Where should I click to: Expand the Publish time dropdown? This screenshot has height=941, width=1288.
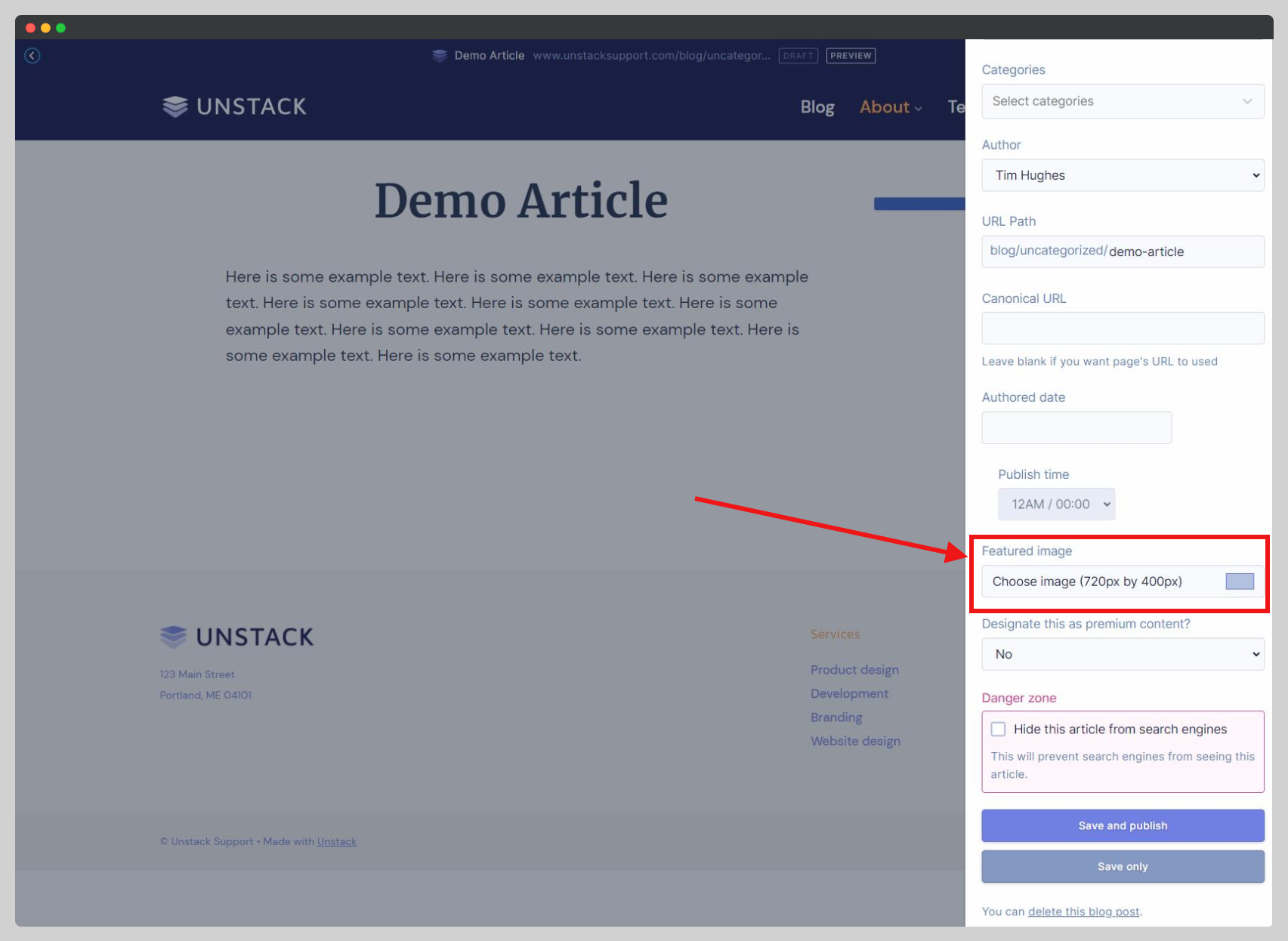[1056, 504]
